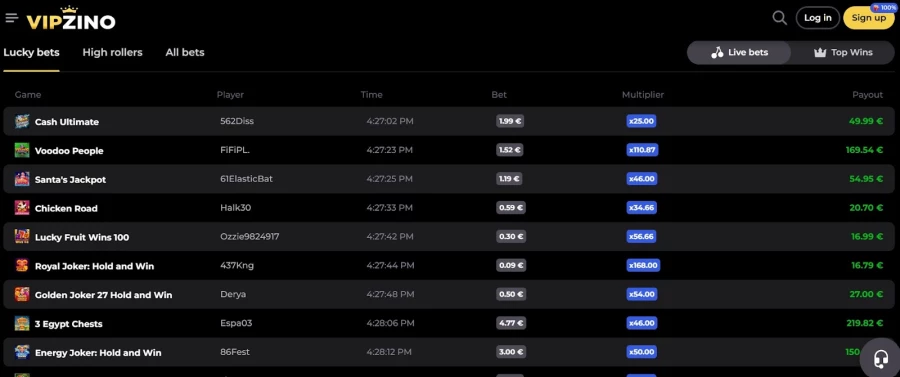Click the 1.99 € bet badge
Viewport: 900px width, 377px height.
pyautogui.click(x=510, y=121)
